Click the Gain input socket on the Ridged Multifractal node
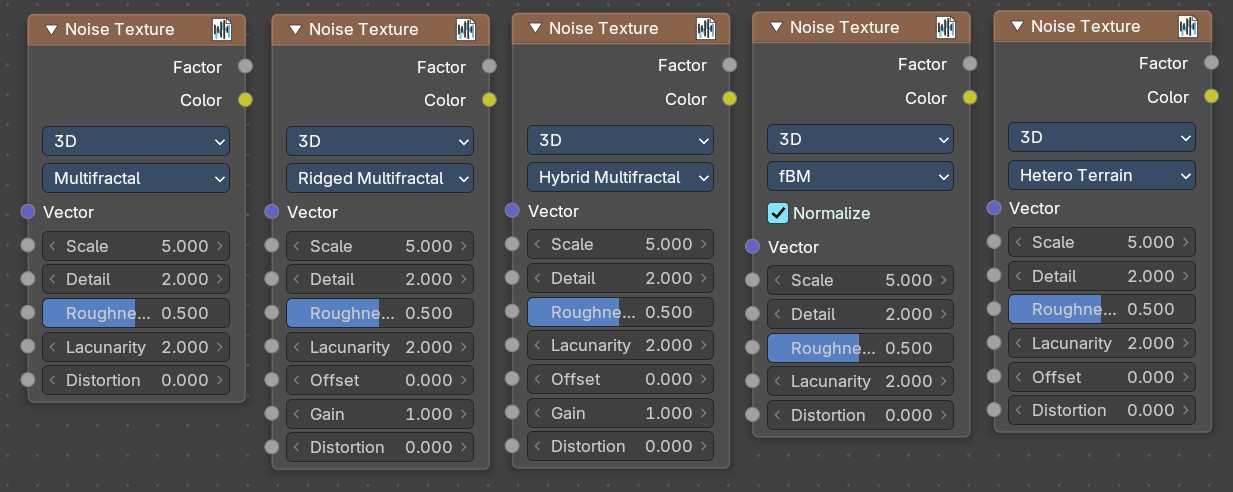The height and width of the screenshot is (492, 1233). 271,414
